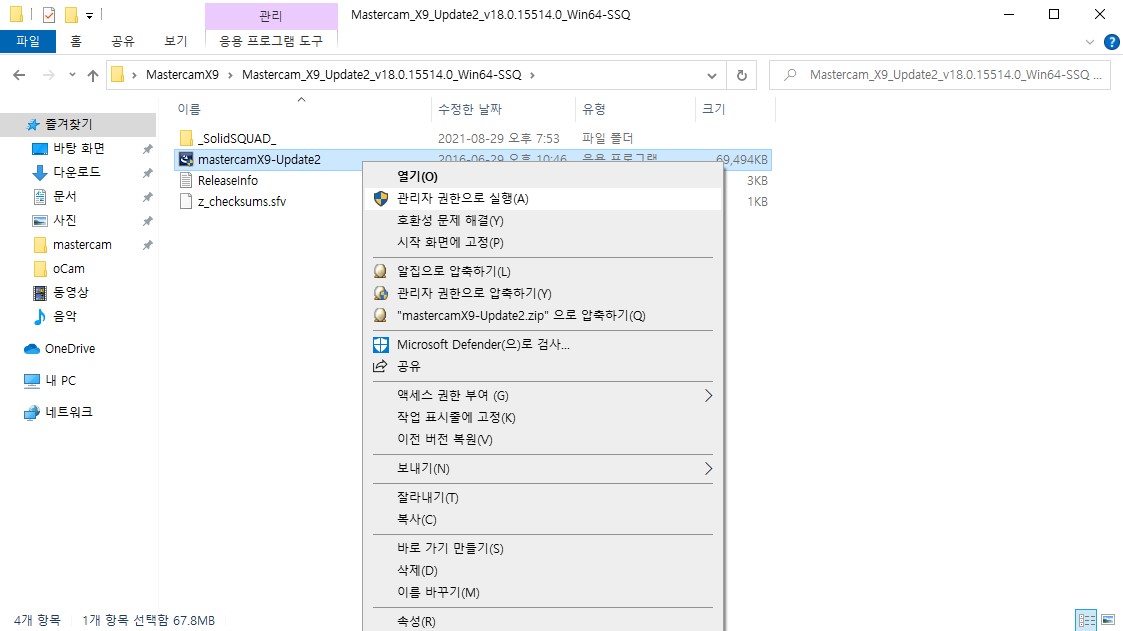This screenshot has height=631, width=1123.
Task: Click the _SolidSQUAD_ folder icon
Action: [186, 138]
